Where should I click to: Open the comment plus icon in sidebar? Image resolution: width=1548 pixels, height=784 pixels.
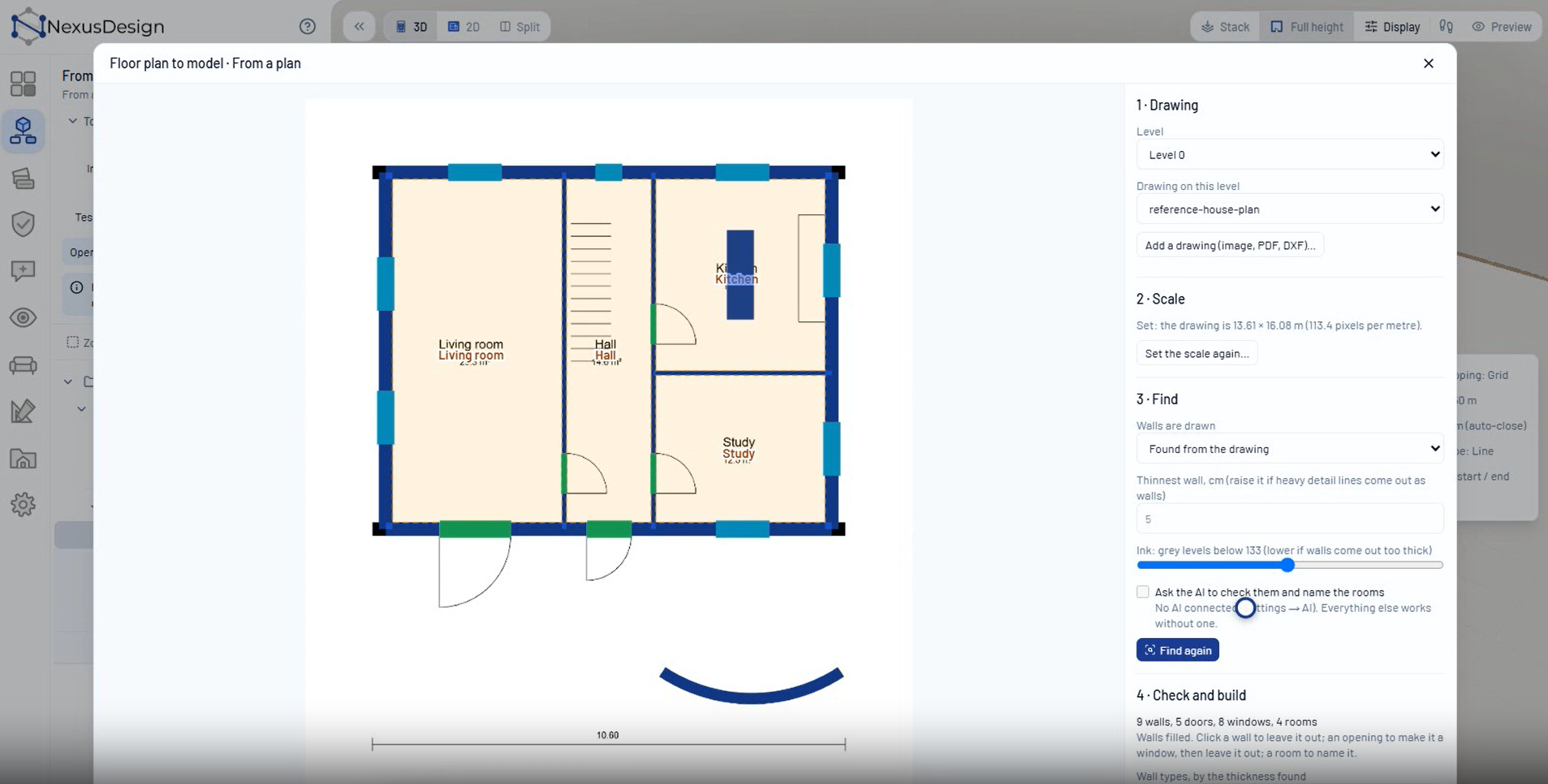tap(23, 271)
